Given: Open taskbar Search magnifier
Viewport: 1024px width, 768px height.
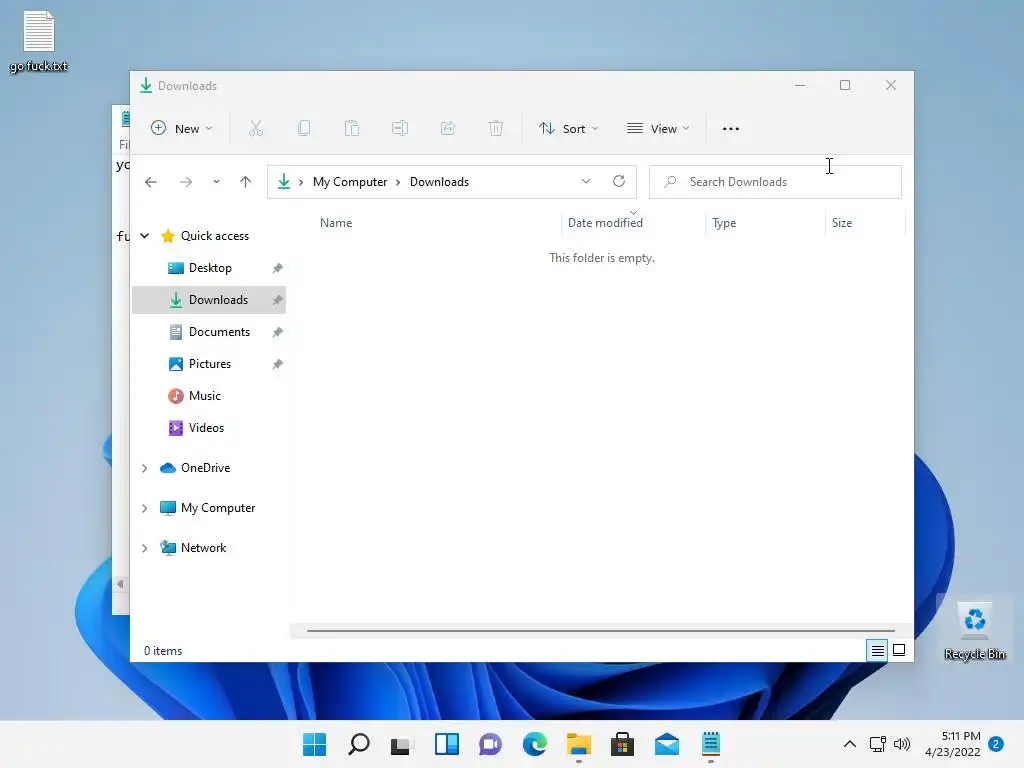Looking at the screenshot, I should pos(359,744).
